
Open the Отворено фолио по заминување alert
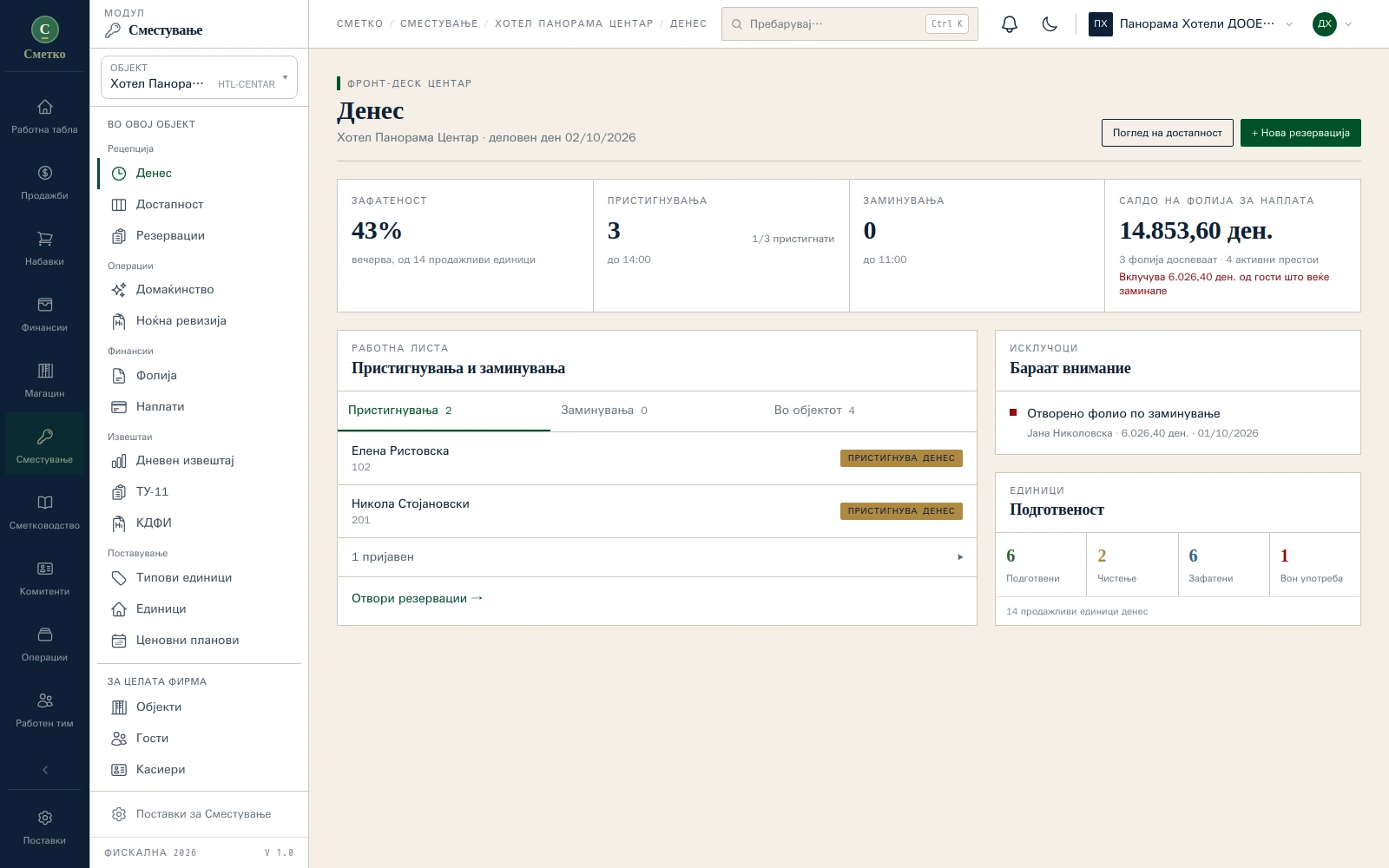pos(1177,423)
